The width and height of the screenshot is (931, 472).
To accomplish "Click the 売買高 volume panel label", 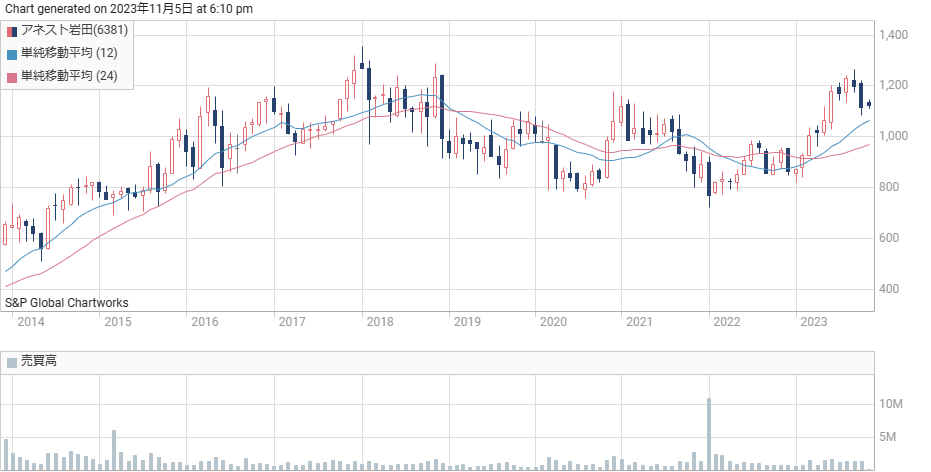I will point(39,361).
